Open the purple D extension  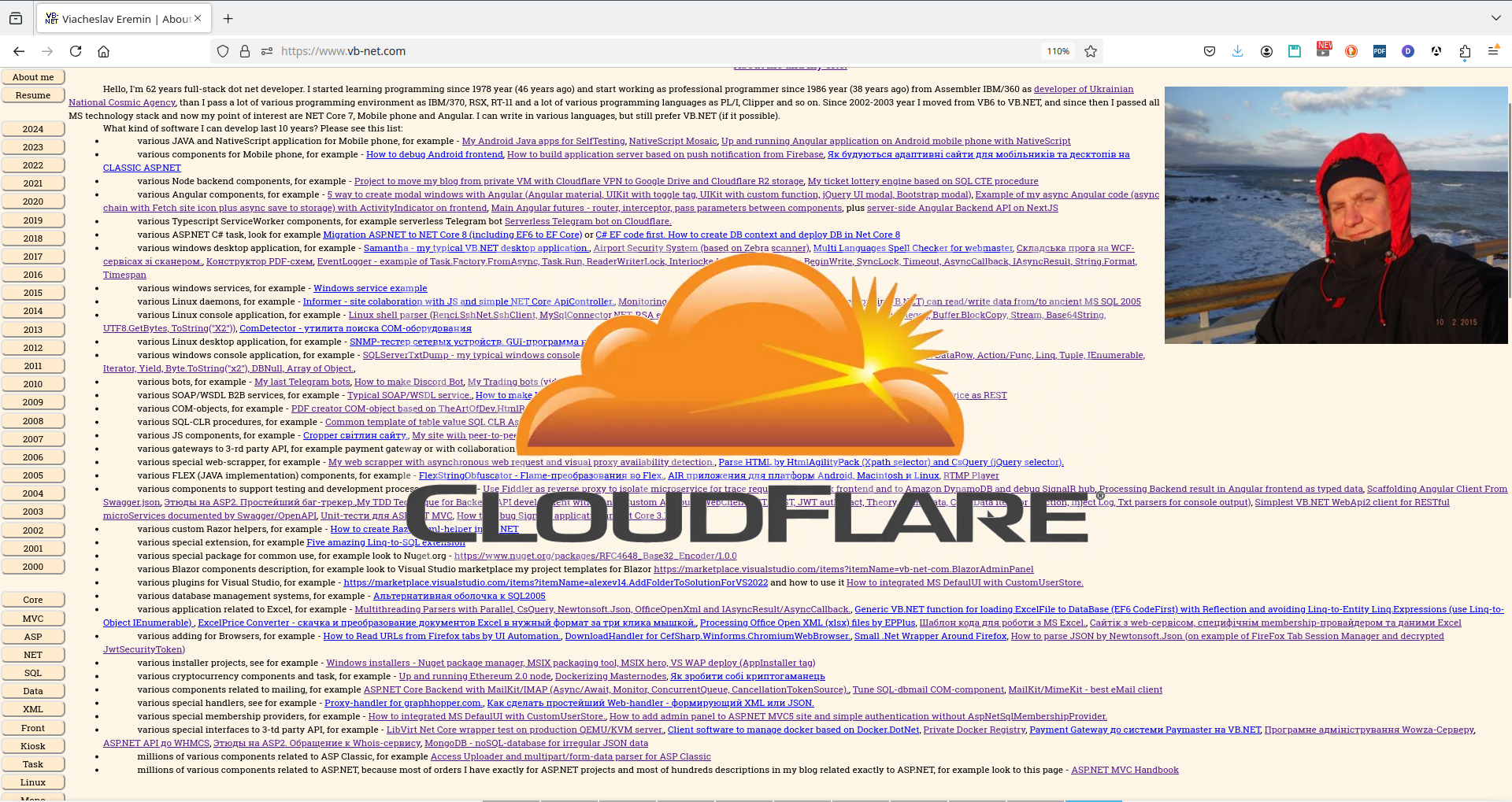1408,51
